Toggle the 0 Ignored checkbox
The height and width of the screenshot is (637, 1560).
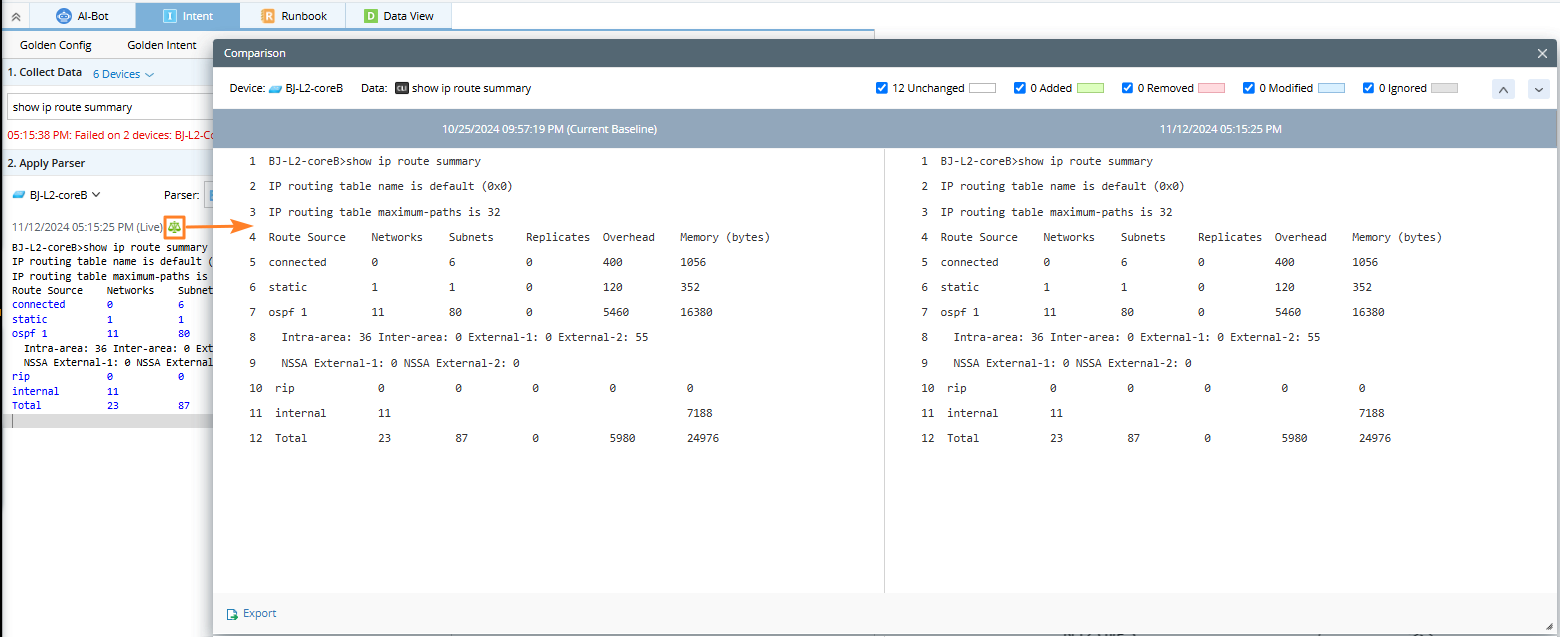point(1369,88)
